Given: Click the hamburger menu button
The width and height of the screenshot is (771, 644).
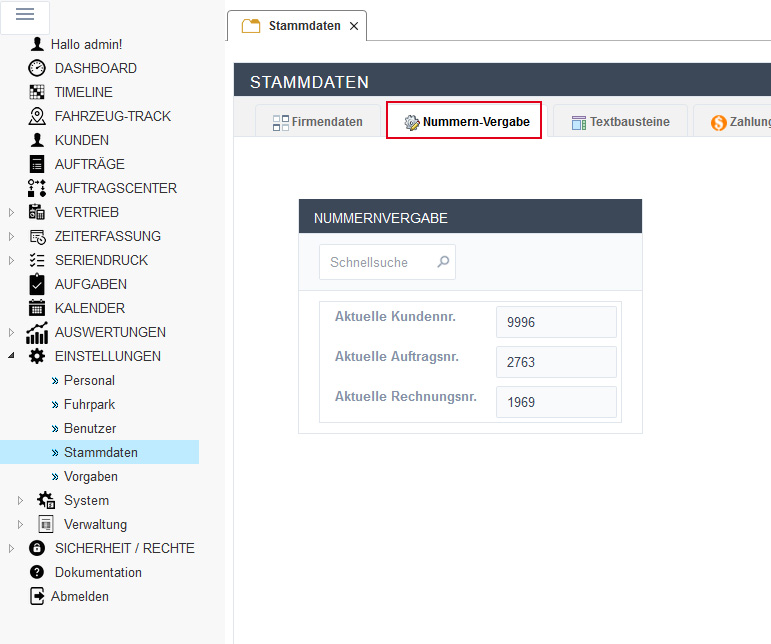Looking at the screenshot, I should (25, 14).
